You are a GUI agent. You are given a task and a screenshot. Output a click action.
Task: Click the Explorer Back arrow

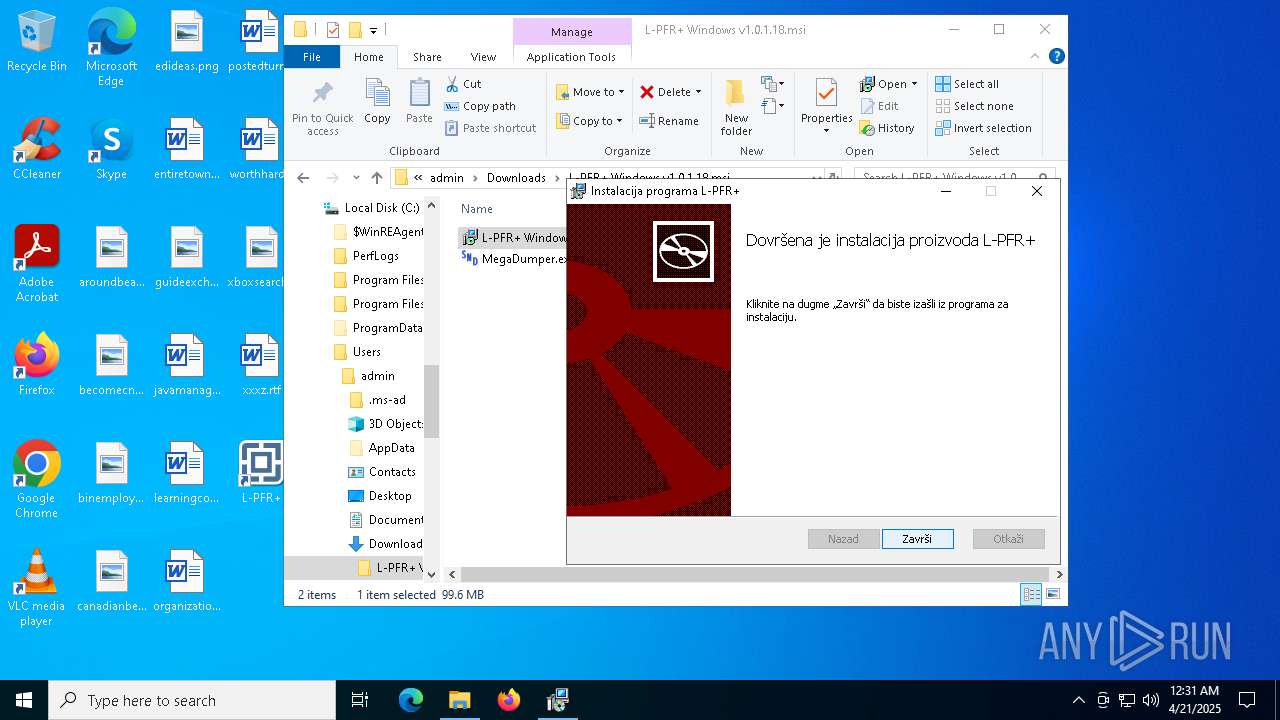coord(304,178)
